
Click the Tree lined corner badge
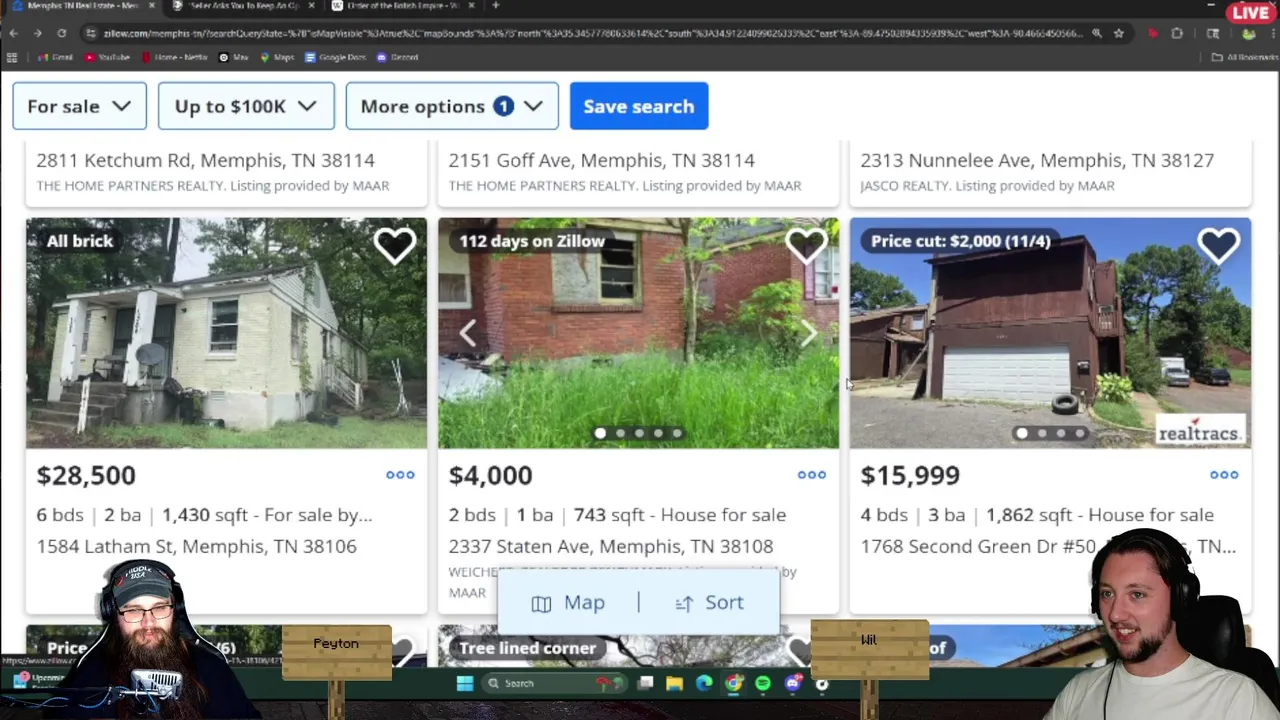point(527,648)
